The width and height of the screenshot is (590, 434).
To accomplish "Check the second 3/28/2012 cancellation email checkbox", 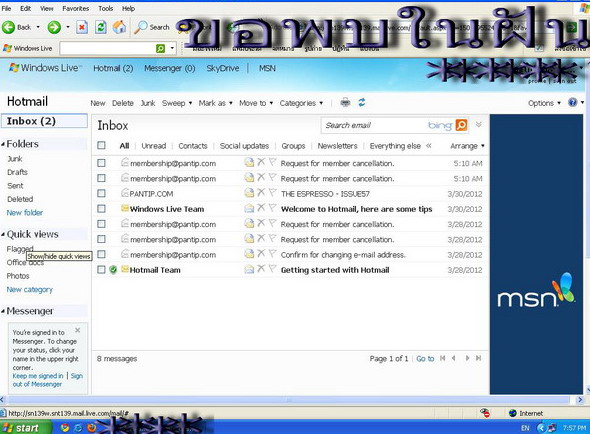I will tap(101, 239).
